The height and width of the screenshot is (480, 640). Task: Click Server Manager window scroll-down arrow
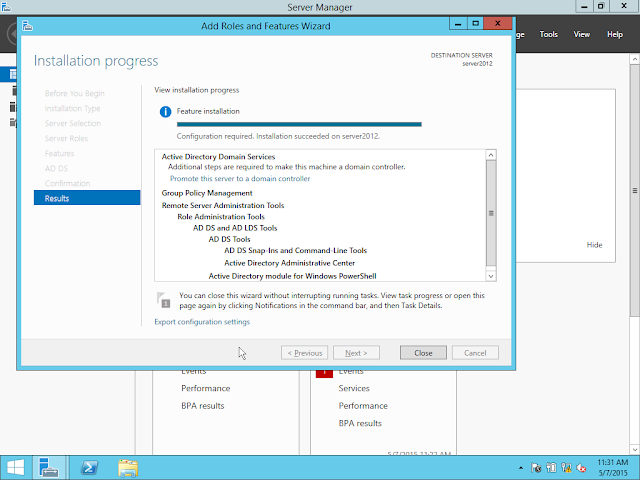[635, 449]
